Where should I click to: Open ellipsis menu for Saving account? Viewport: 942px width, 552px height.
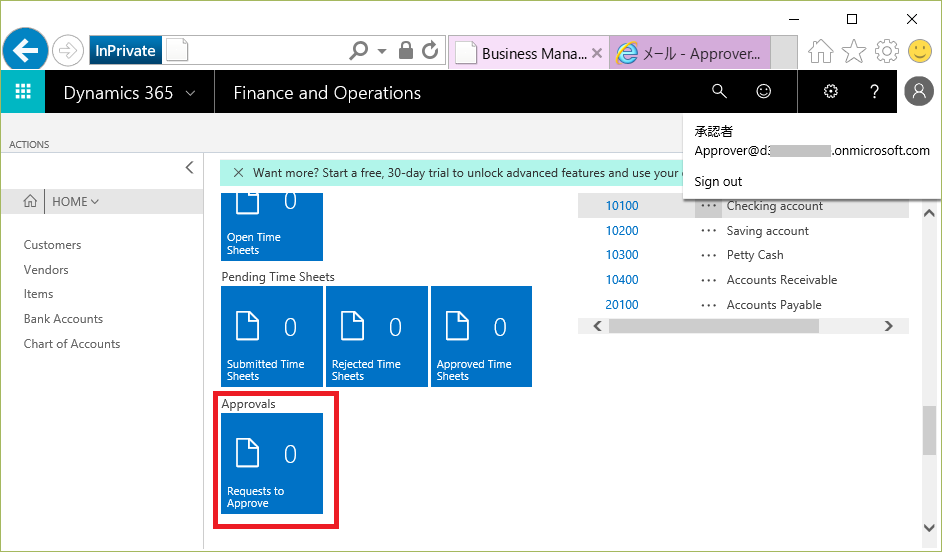(x=708, y=231)
